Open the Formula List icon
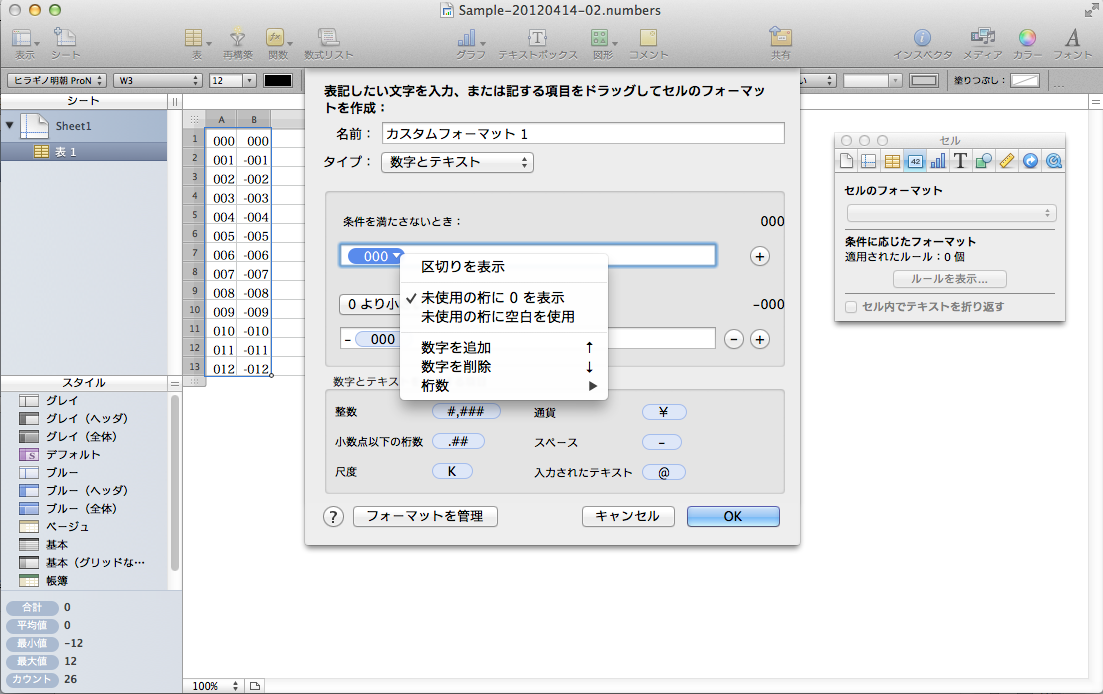This screenshot has width=1103, height=694. (x=328, y=38)
